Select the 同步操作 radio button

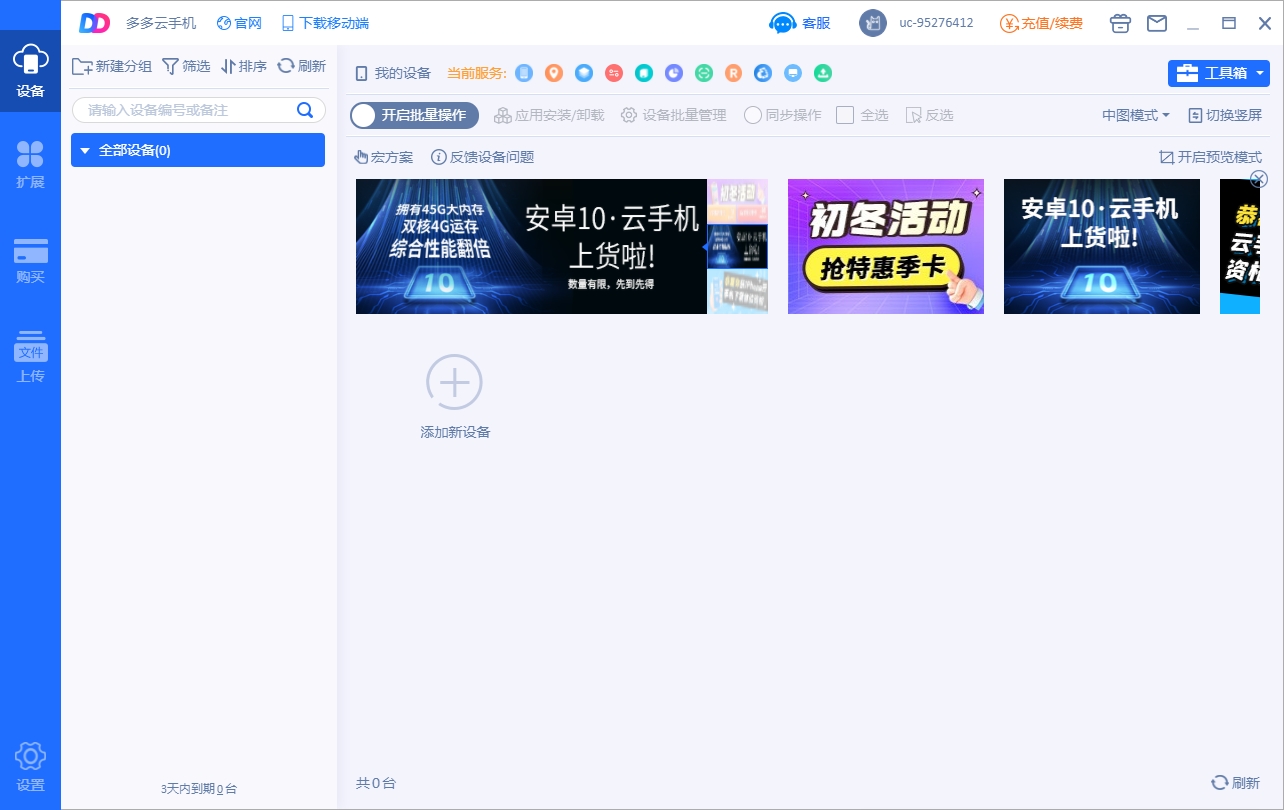pyautogui.click(x=753, y=115)
